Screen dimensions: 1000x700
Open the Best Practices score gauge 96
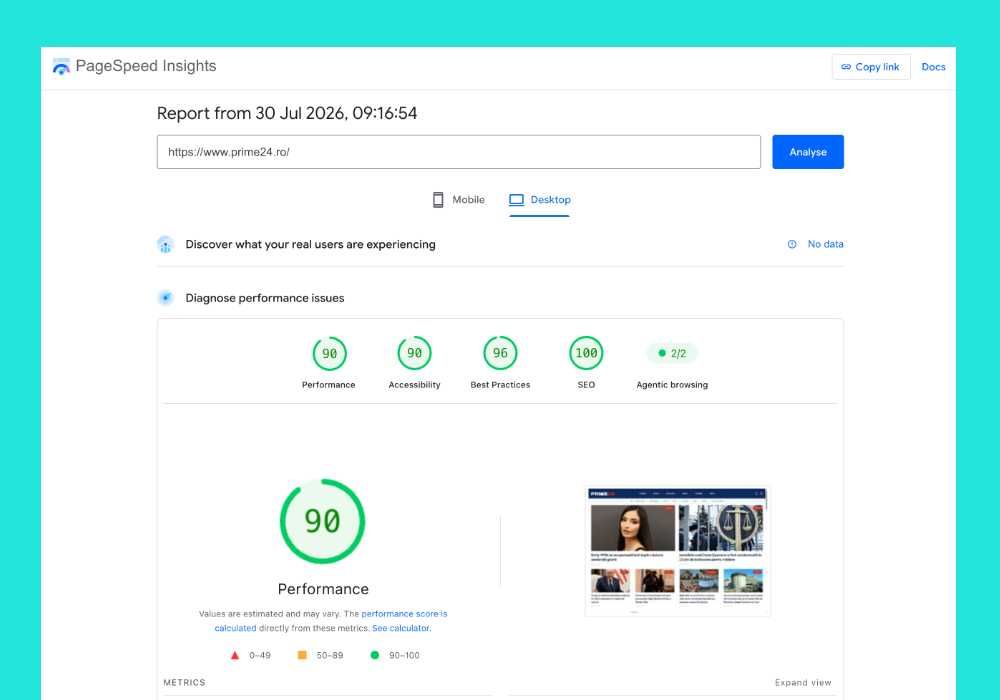click(500, 353)
